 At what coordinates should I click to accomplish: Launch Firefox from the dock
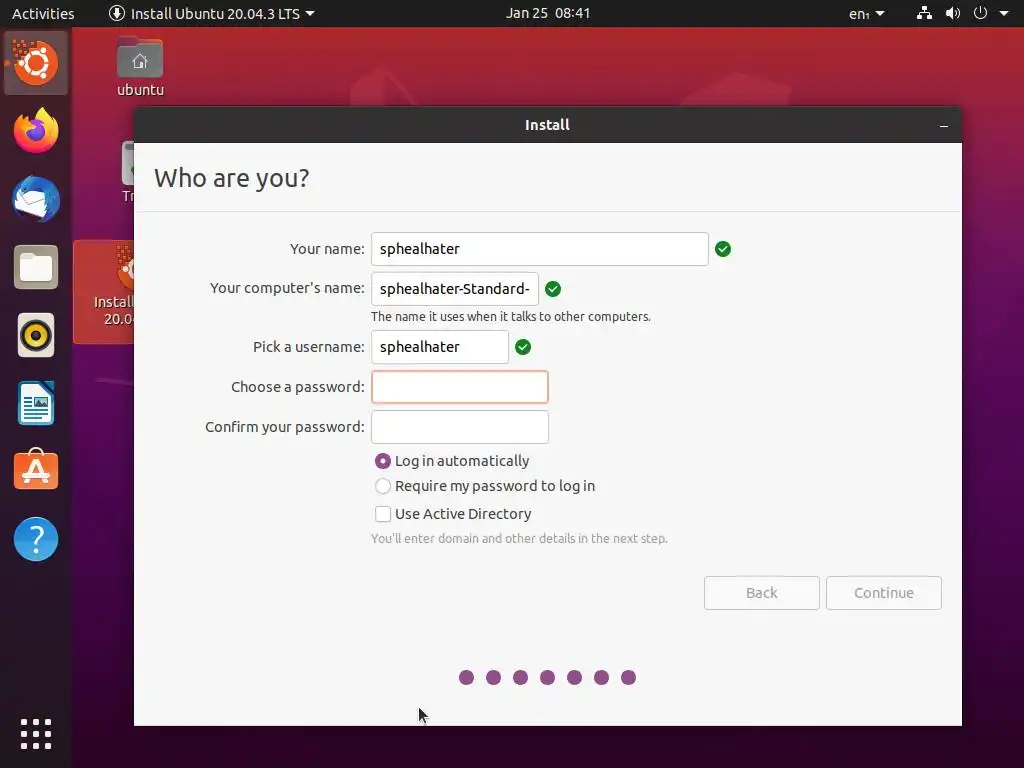click(x=36, y=131)
